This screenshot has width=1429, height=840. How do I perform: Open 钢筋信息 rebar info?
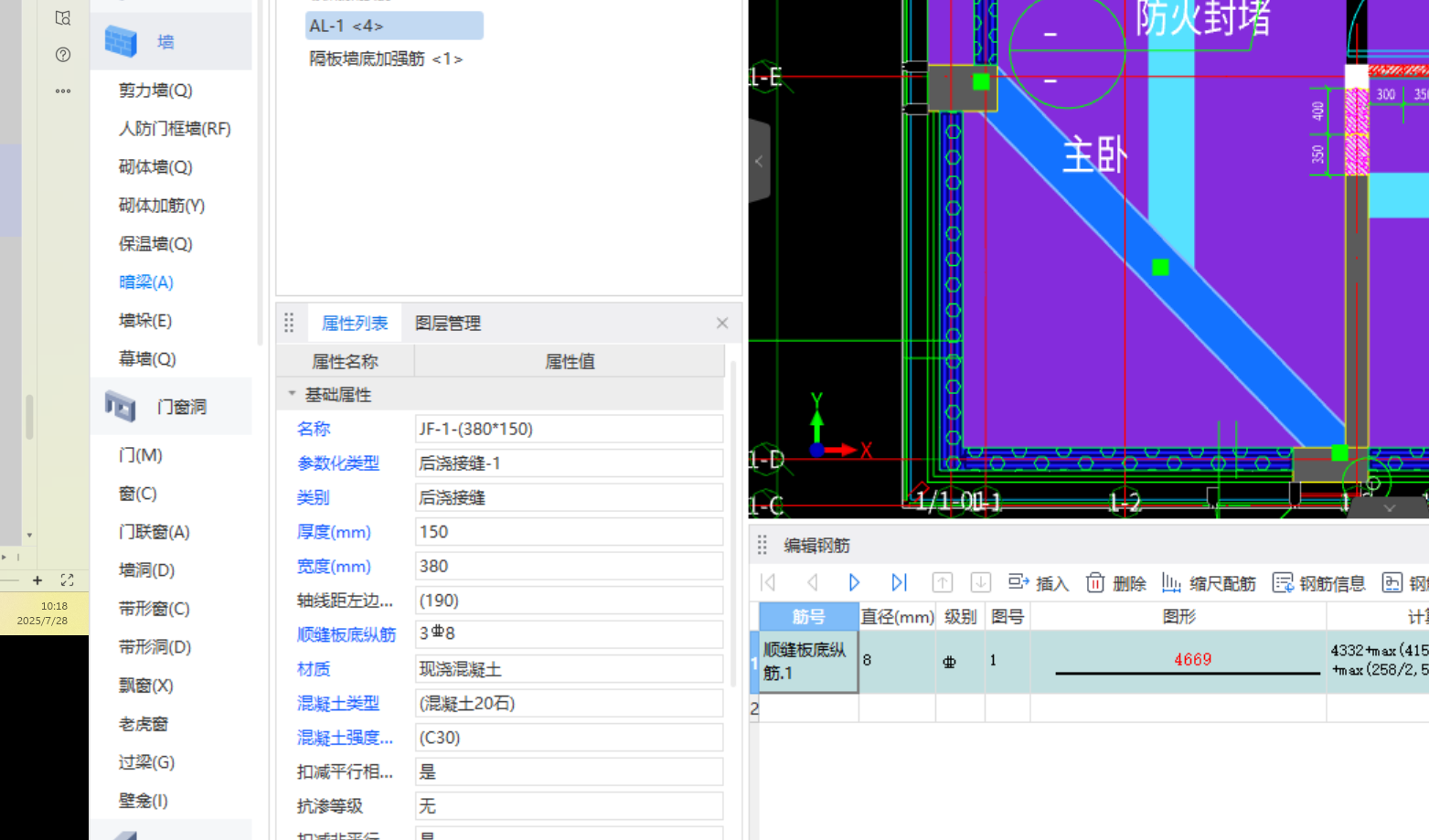pyautogui.click(x=1319, y=583)
